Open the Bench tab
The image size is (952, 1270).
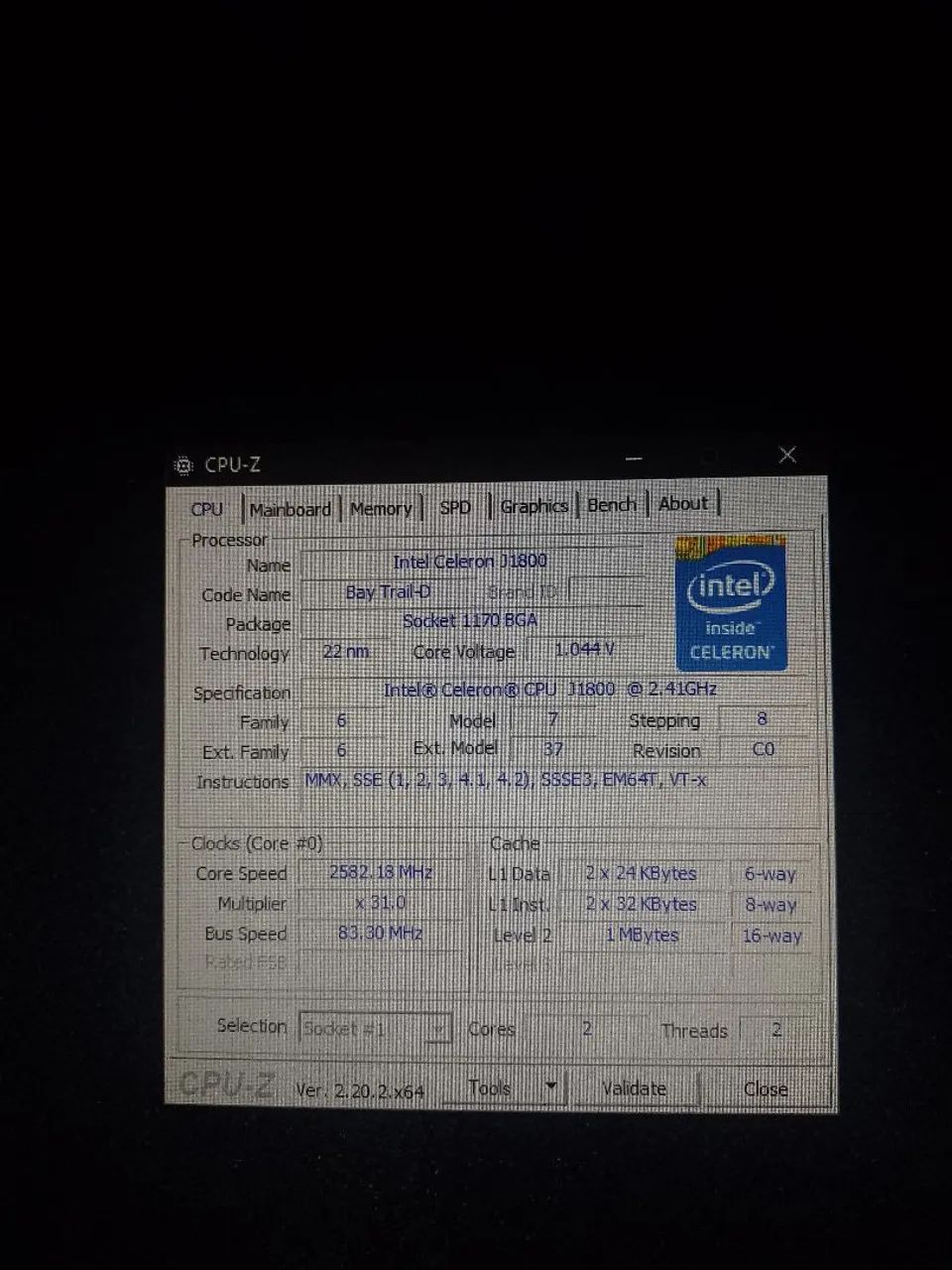(612, 504)
